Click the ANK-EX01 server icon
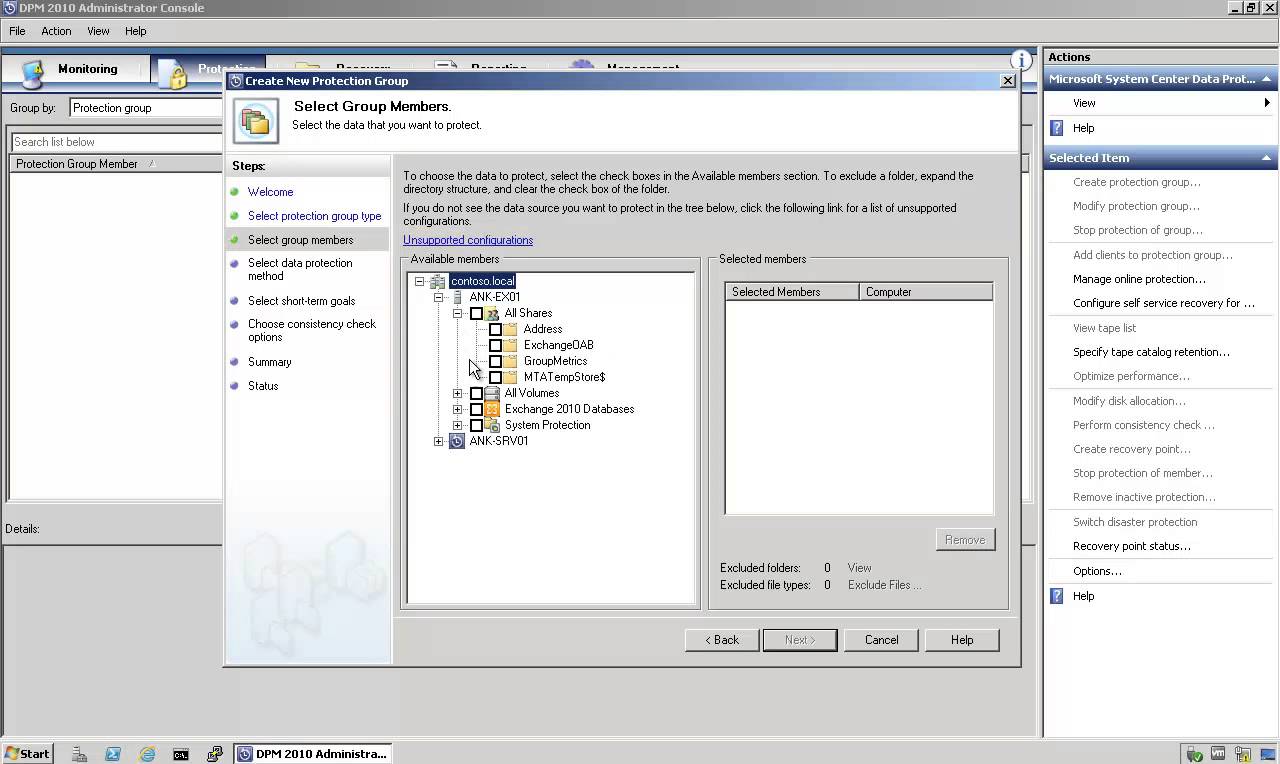The height and width of the screenshot is (764, 1280). click(457, 297)
